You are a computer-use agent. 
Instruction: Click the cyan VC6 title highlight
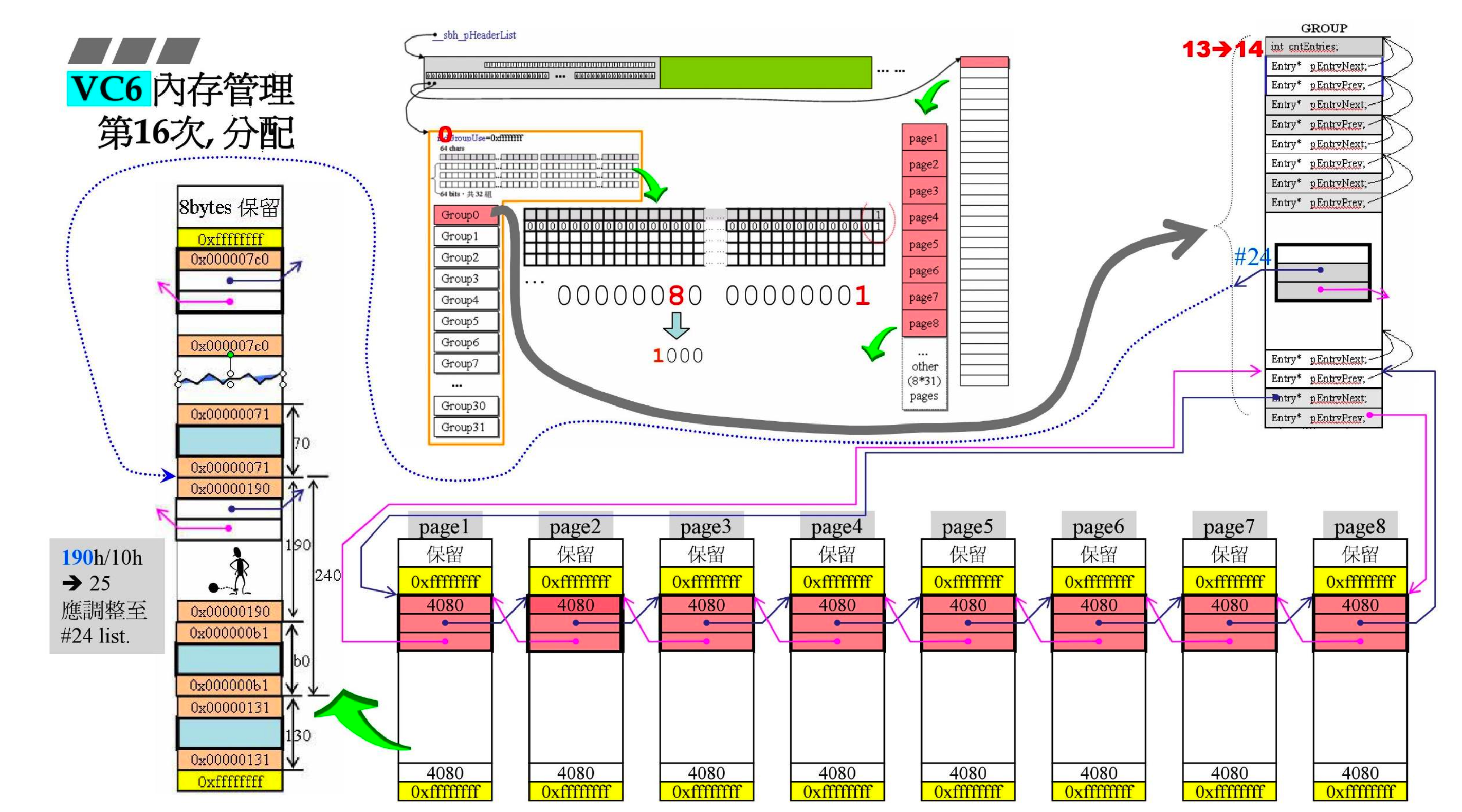[108, 89]
